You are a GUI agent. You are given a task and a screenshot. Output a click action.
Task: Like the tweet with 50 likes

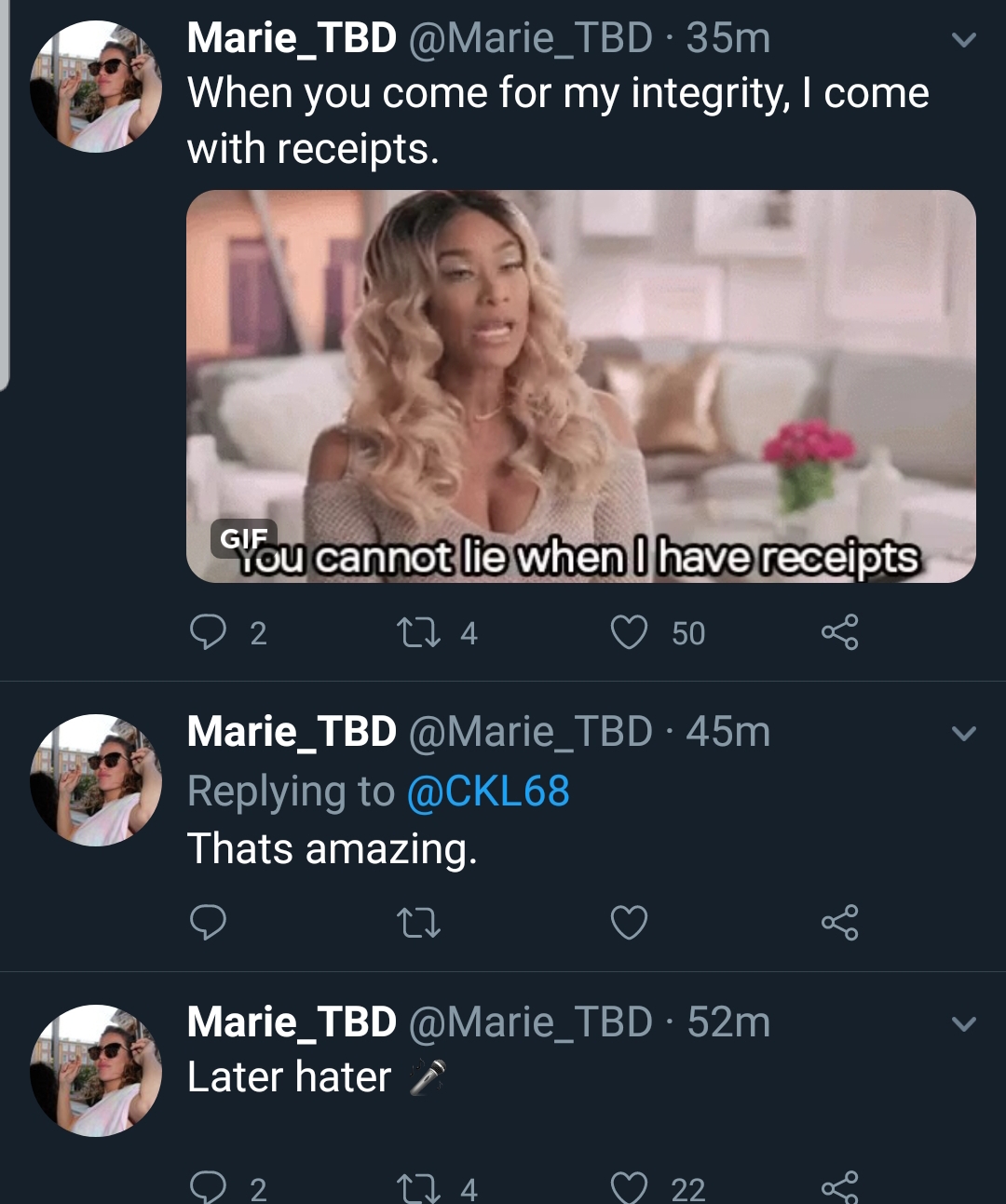pyautogui.click(x=629, y=632)
